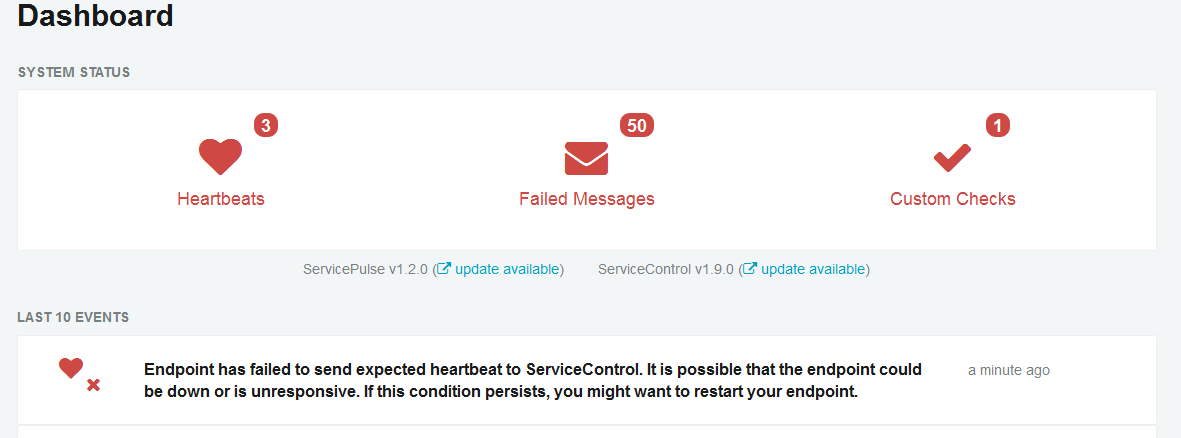This screenshot has height=438, width=1181.
Task: Click the Custom Checks checkmark icon
Action: click(x=952, y=158)
